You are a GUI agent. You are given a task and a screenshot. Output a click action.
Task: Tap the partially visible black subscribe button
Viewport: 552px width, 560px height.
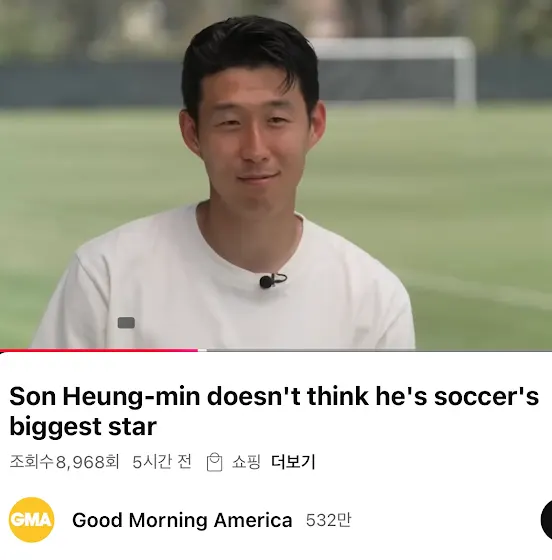tap(546, 520)
